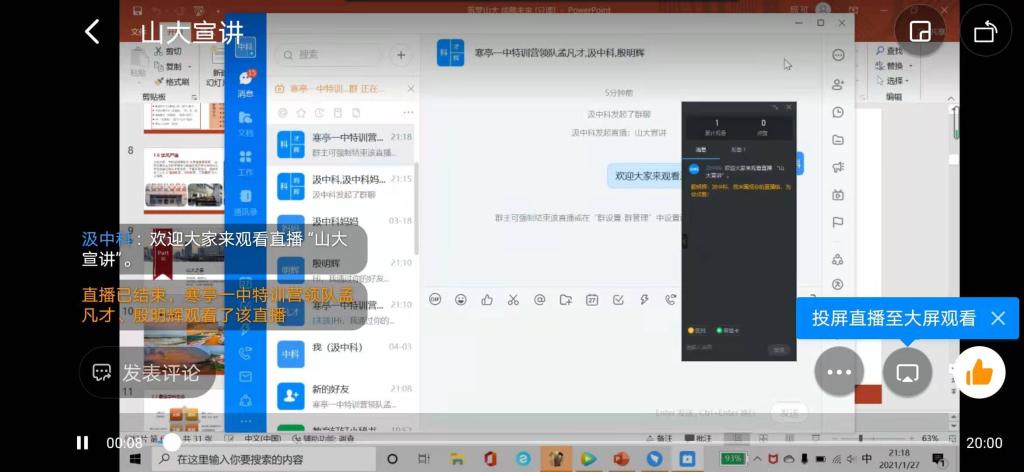Click the scissors screenshot tool in chat toolbar
Screen dimensions: 1024x472
513,300
